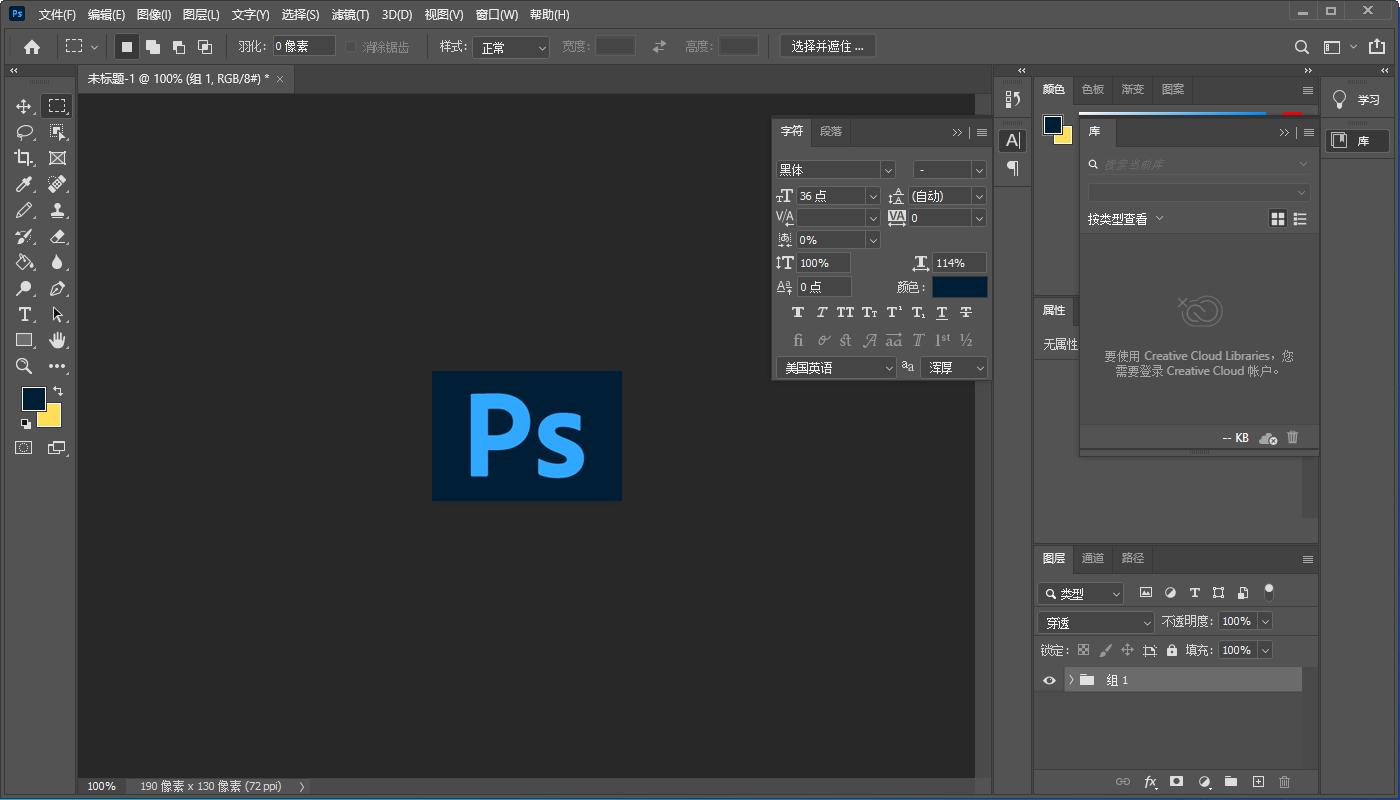The width and height of the screenshot is (1400, 800).
Task: Open the blend mode dropdown in Layers panel
Action: [1095, 620]
